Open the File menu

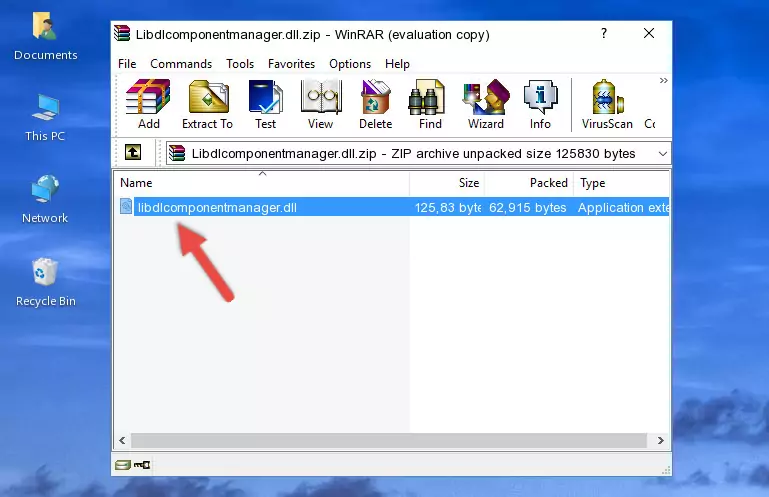point(127,64)
